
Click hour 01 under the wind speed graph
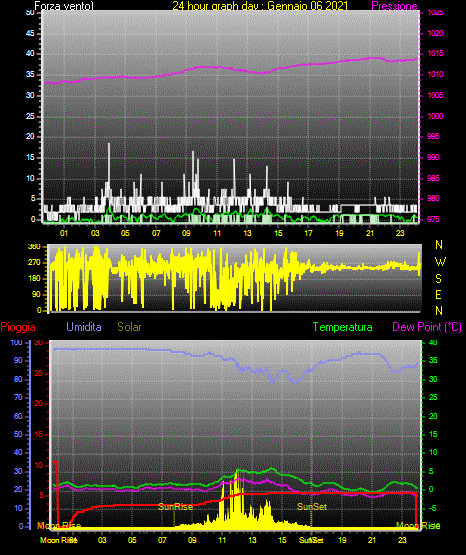point(64,233)
